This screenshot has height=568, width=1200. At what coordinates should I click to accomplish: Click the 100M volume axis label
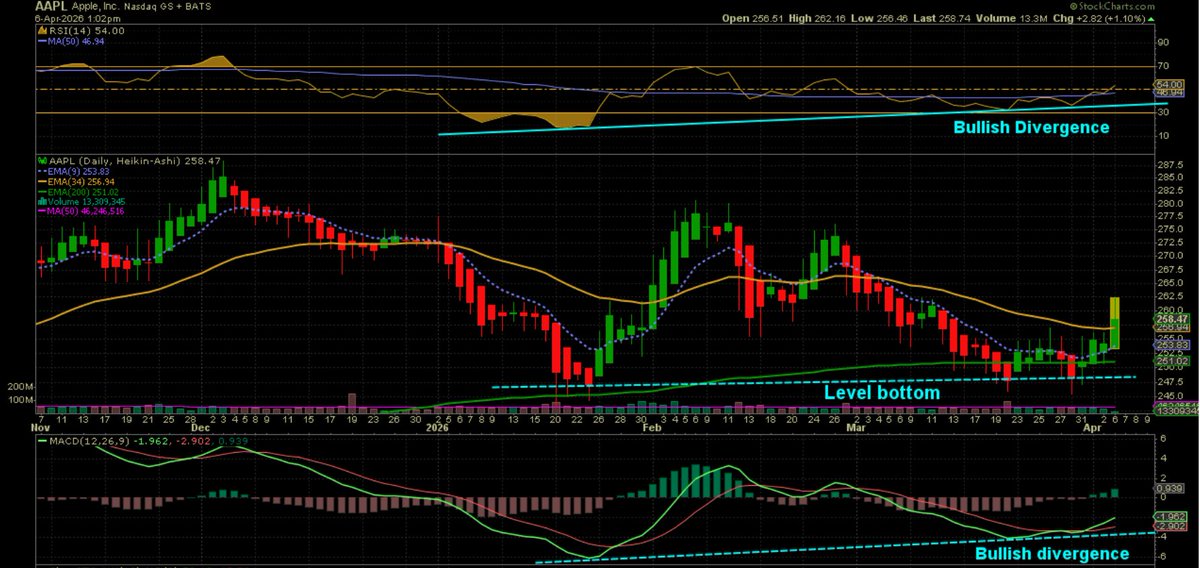pyautogui.click(x=21, y=399)
